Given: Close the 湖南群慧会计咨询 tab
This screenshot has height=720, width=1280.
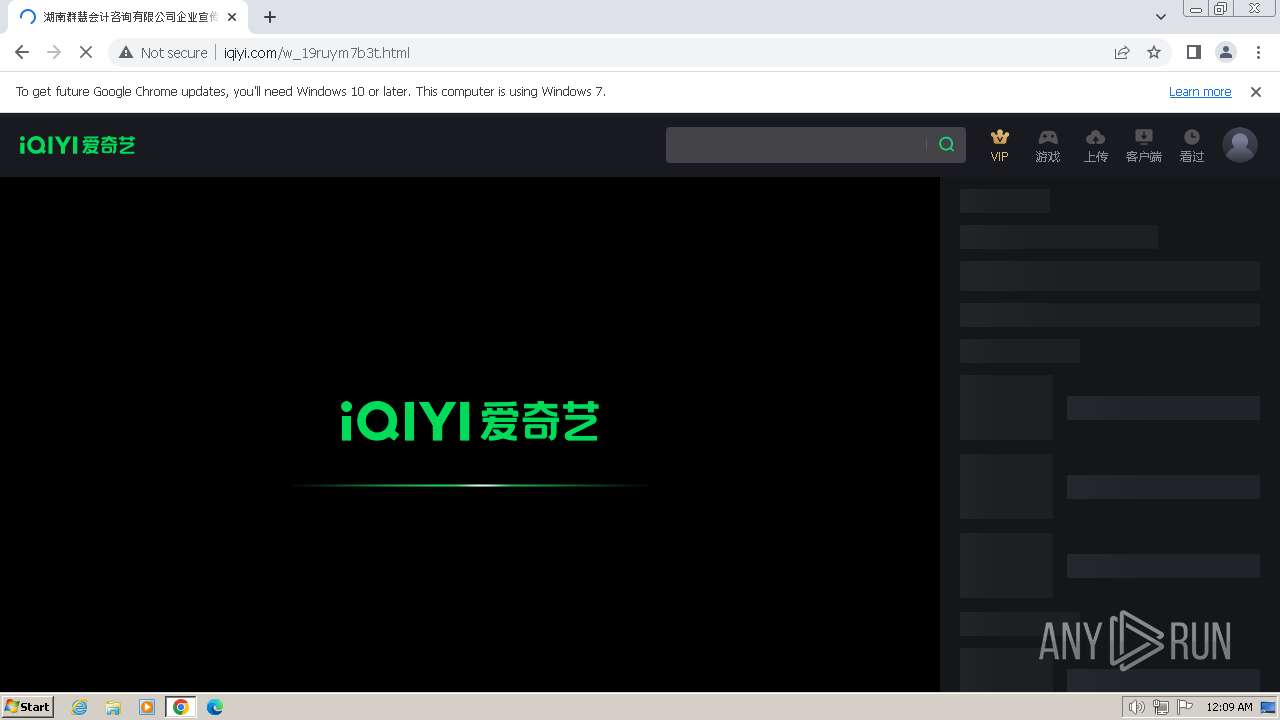Looking at the screenshot, I should [x=232, y=17].
